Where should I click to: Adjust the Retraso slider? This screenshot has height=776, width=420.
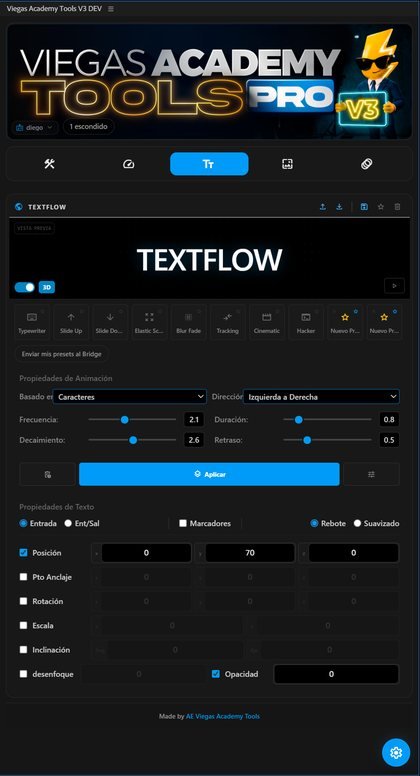pos(327,440)
